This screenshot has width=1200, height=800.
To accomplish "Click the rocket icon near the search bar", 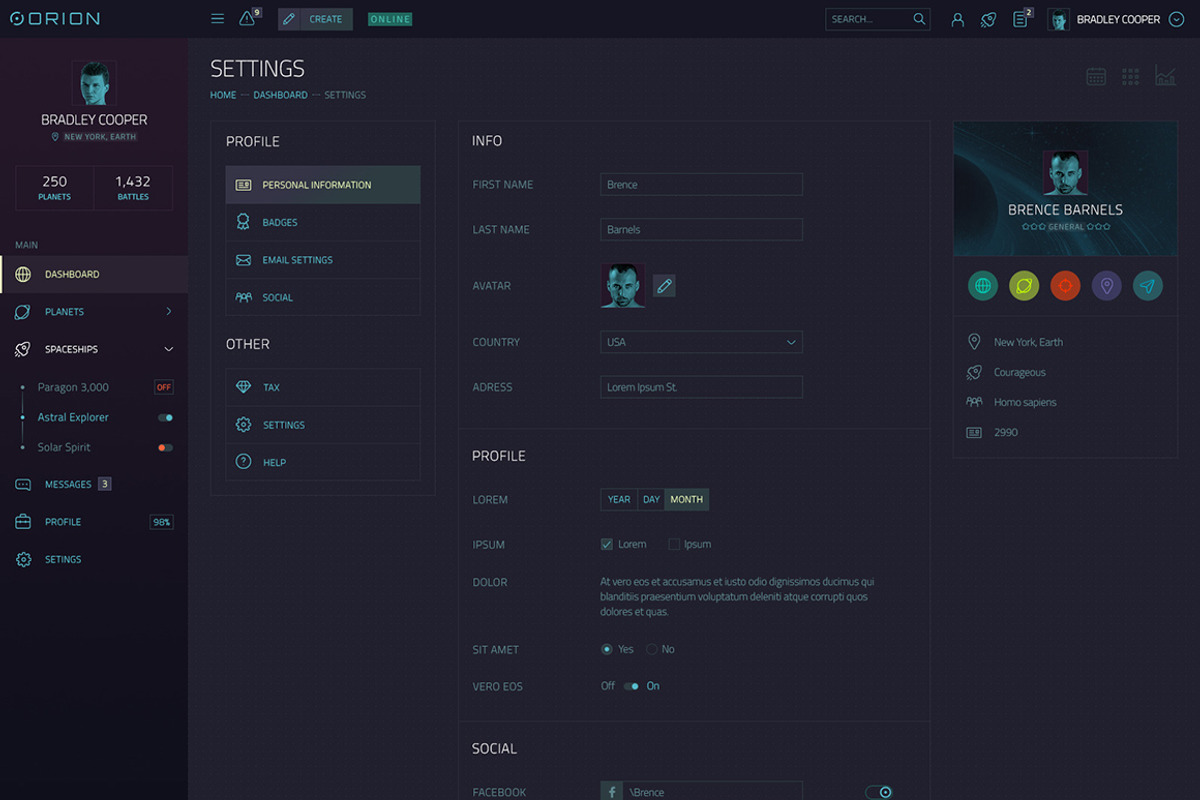I will coord(988,19).
